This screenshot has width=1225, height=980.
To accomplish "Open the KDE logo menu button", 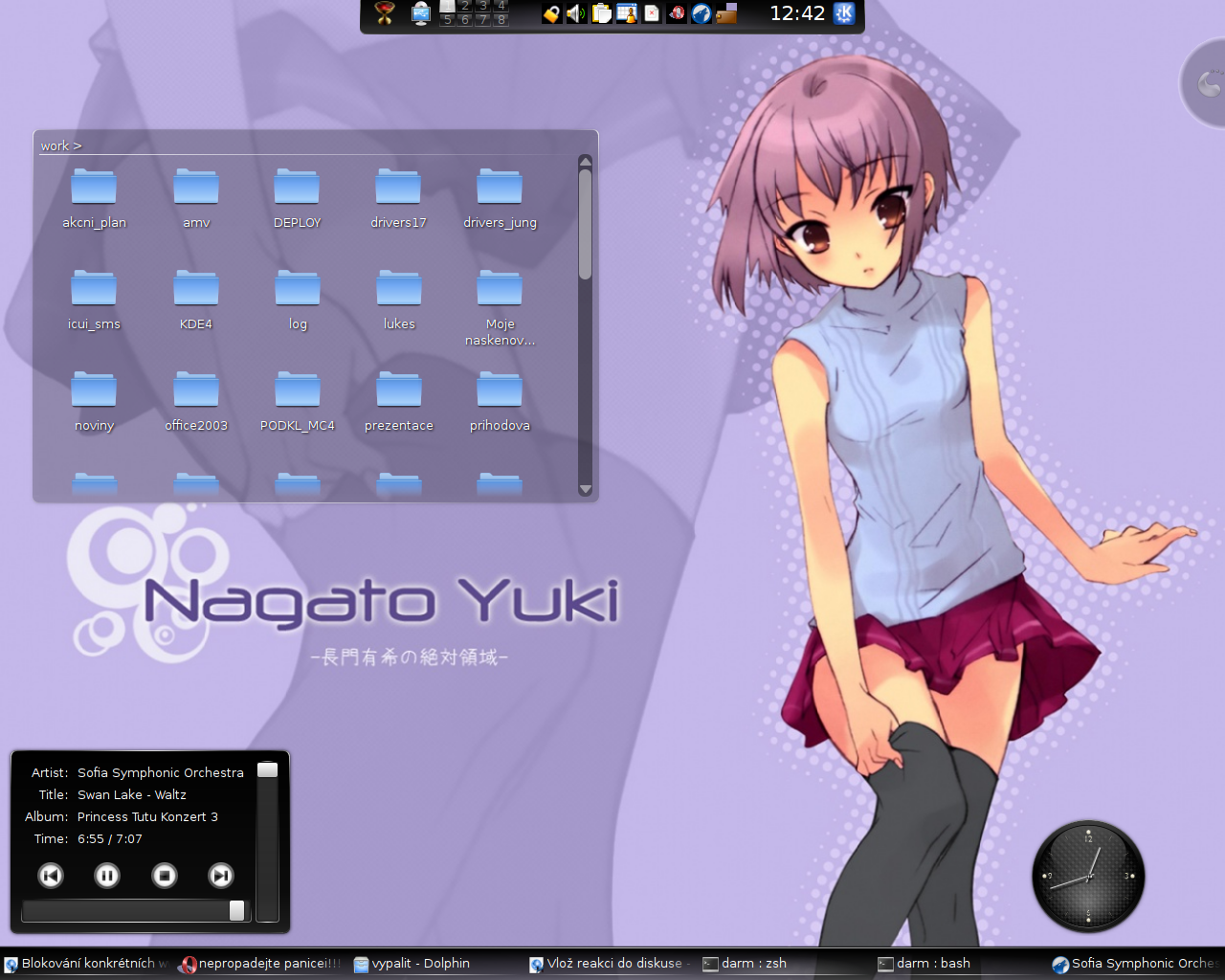I will pyautogui.click(x=844, y=13).
